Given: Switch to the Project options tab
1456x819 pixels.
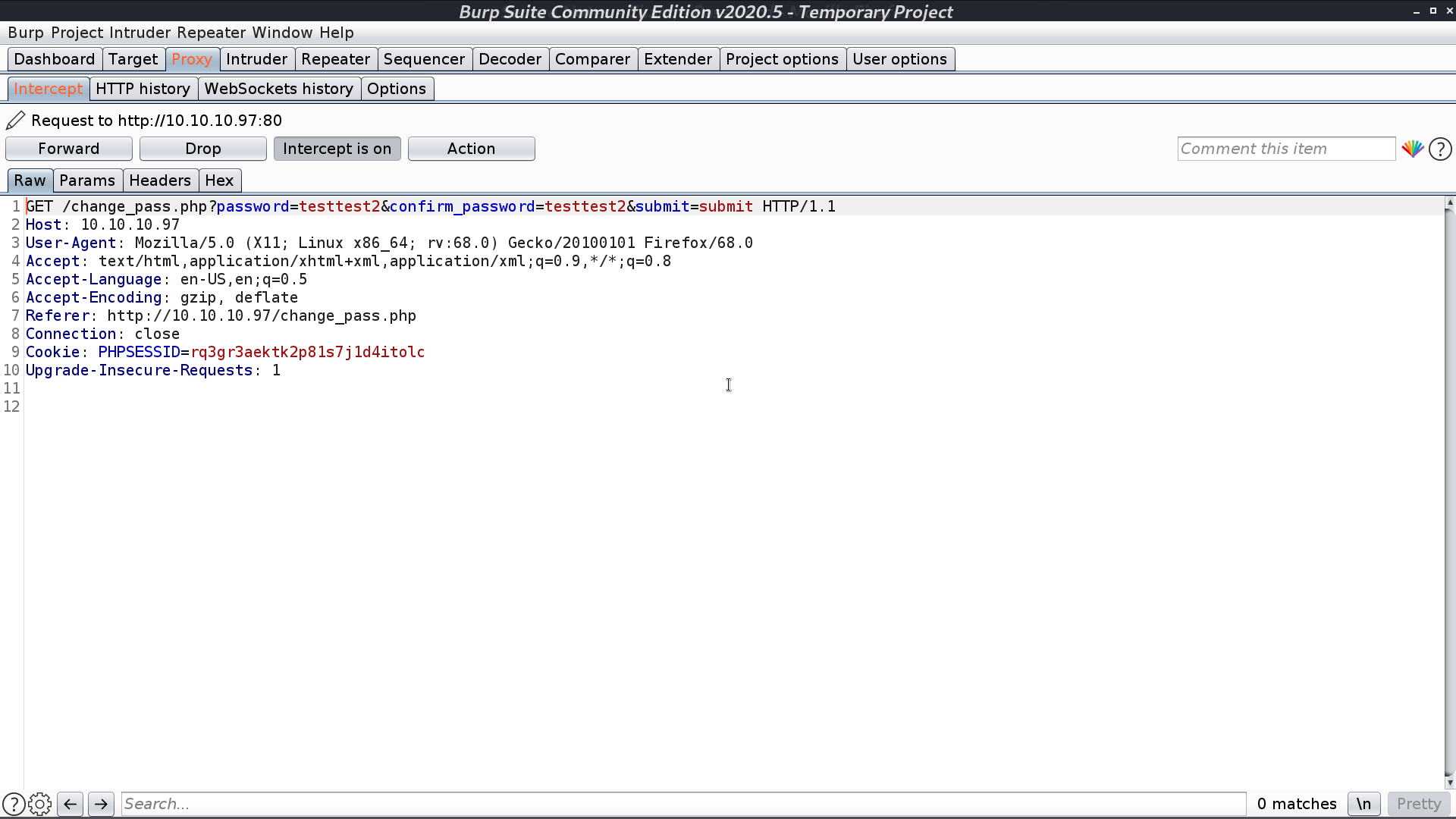Looking at the screenshot, I should coord(782,59).
